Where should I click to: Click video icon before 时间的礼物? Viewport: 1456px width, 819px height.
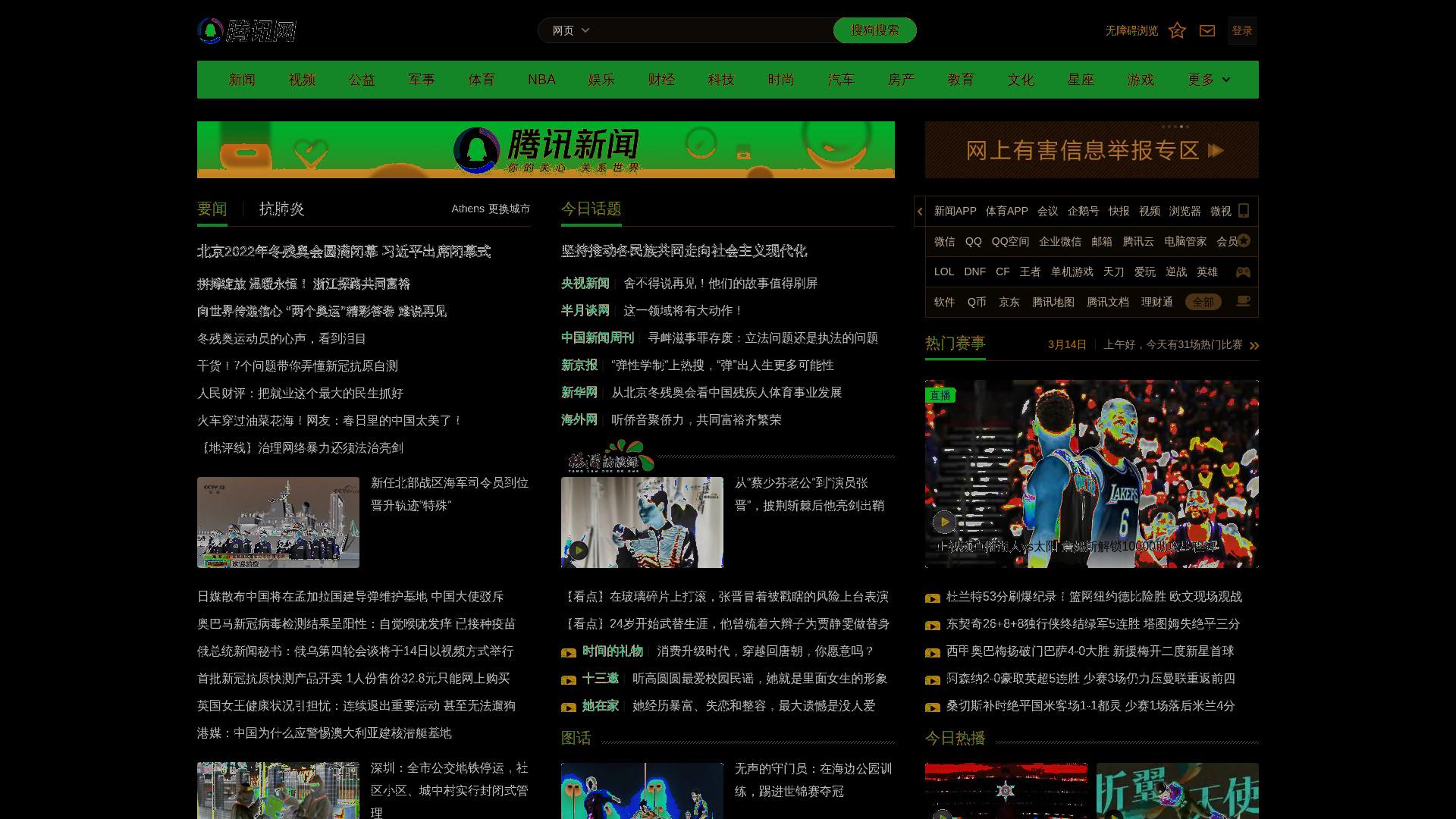tap(569, 653)
